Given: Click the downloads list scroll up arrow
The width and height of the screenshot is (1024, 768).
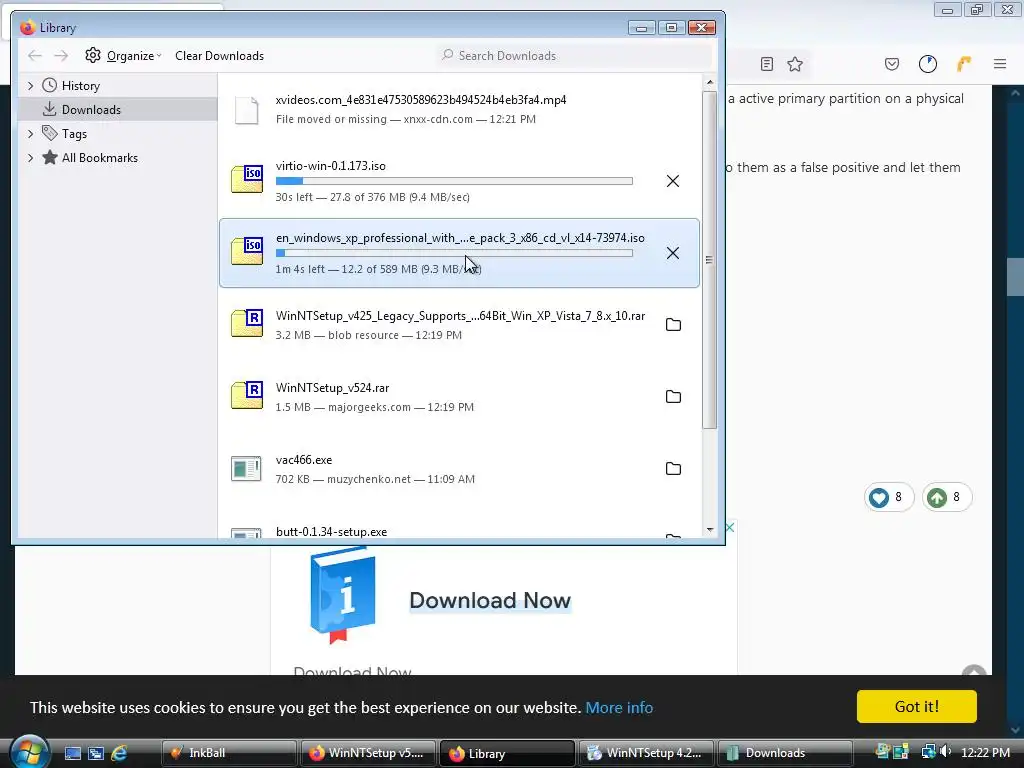Looking at the screenshot, I should (x=710, y=82).
